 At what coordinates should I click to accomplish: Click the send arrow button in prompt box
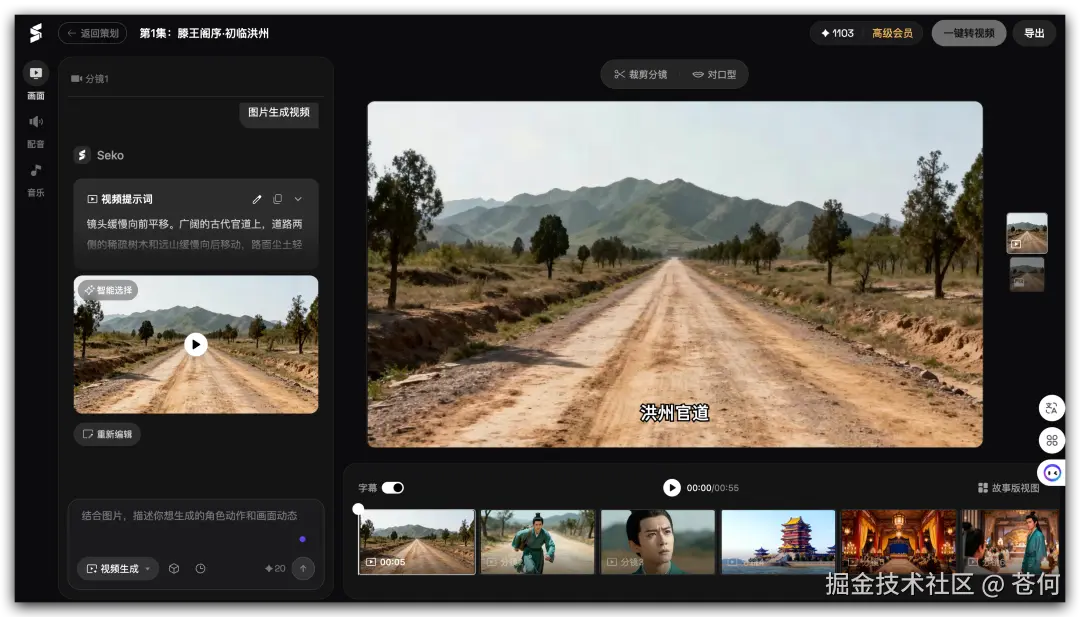303,568
